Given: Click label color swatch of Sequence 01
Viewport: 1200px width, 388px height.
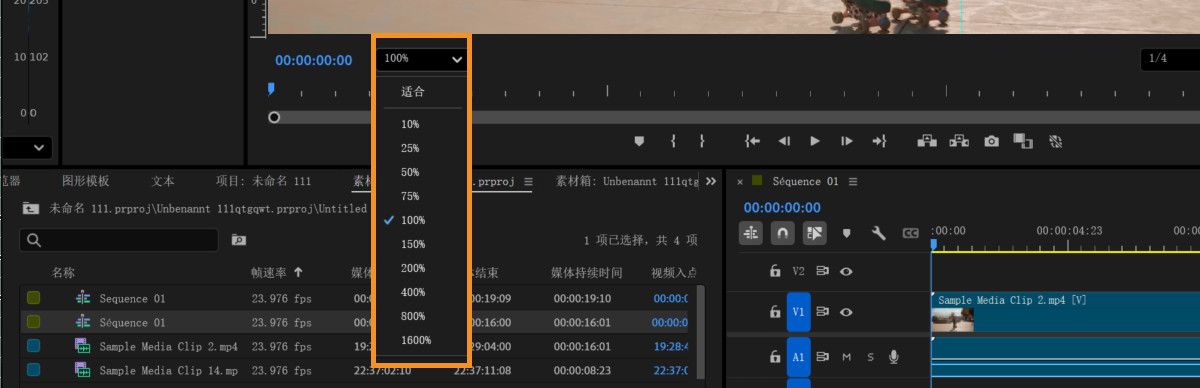Looking at the screenshot, I should (33, 298).
